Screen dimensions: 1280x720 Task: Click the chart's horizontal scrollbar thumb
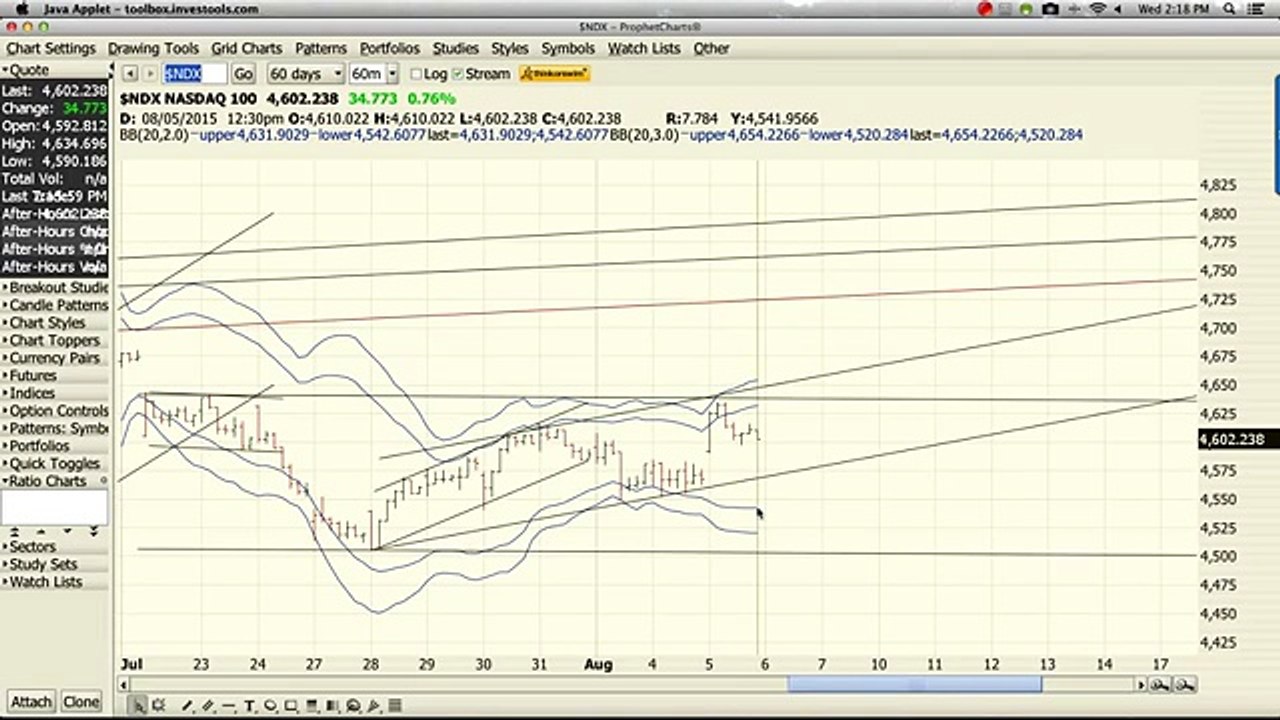click(x=914, y=684)
